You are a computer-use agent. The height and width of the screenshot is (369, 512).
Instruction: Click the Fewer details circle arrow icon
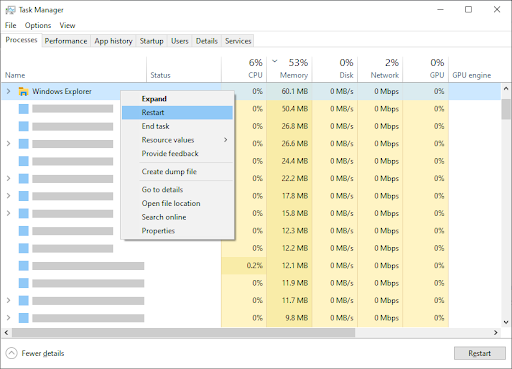[11, 353]
